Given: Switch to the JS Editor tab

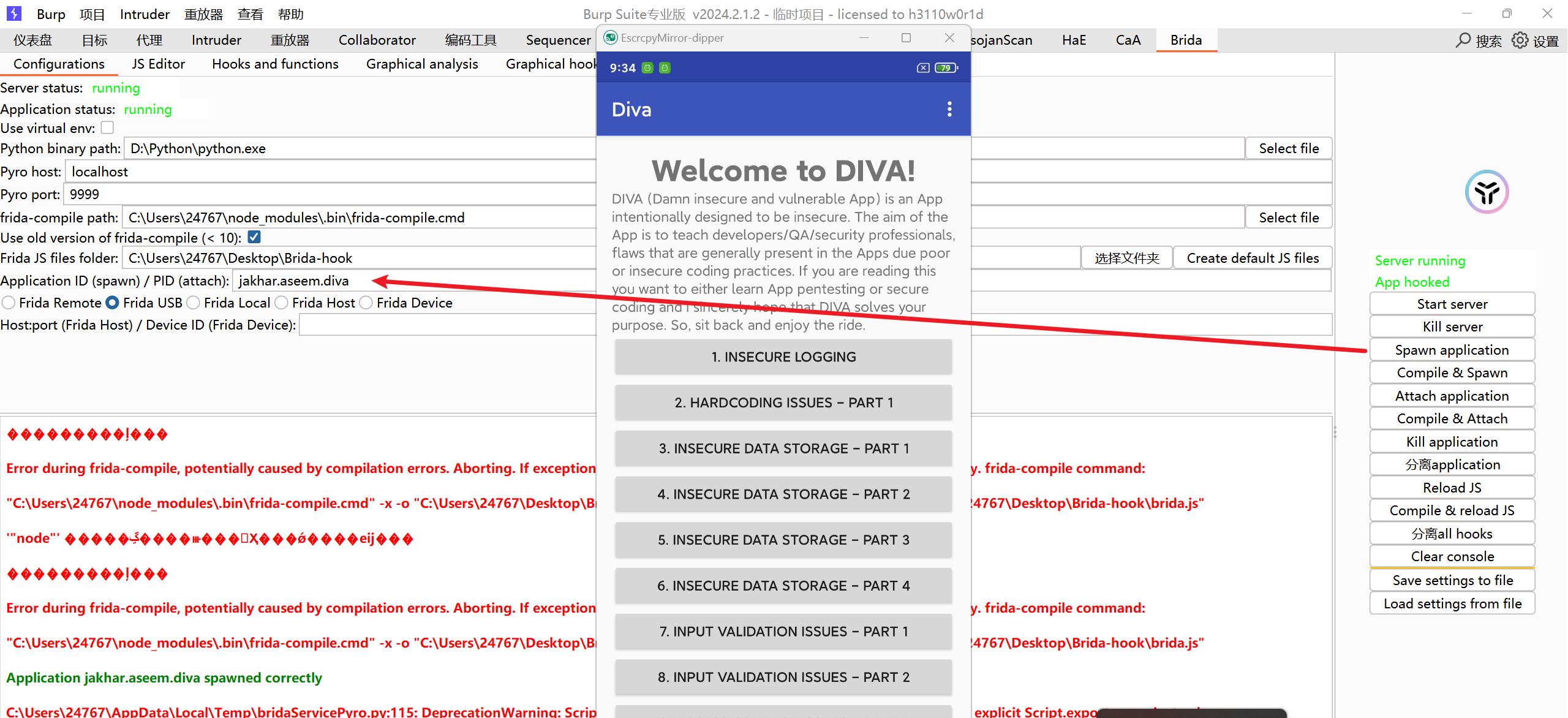Looking at the screenshot, I should tap(158, 64).
